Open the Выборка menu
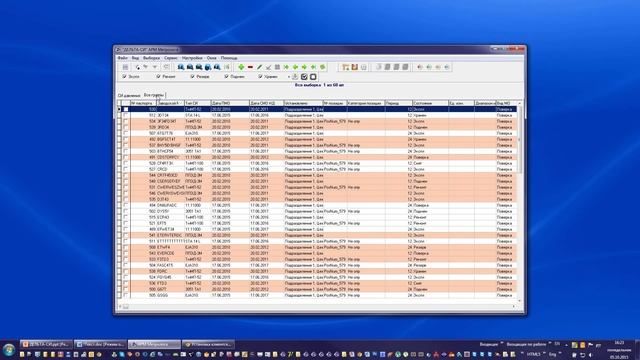Image resolution: width=640 pixels, height=360 pixels. [151, 58]
